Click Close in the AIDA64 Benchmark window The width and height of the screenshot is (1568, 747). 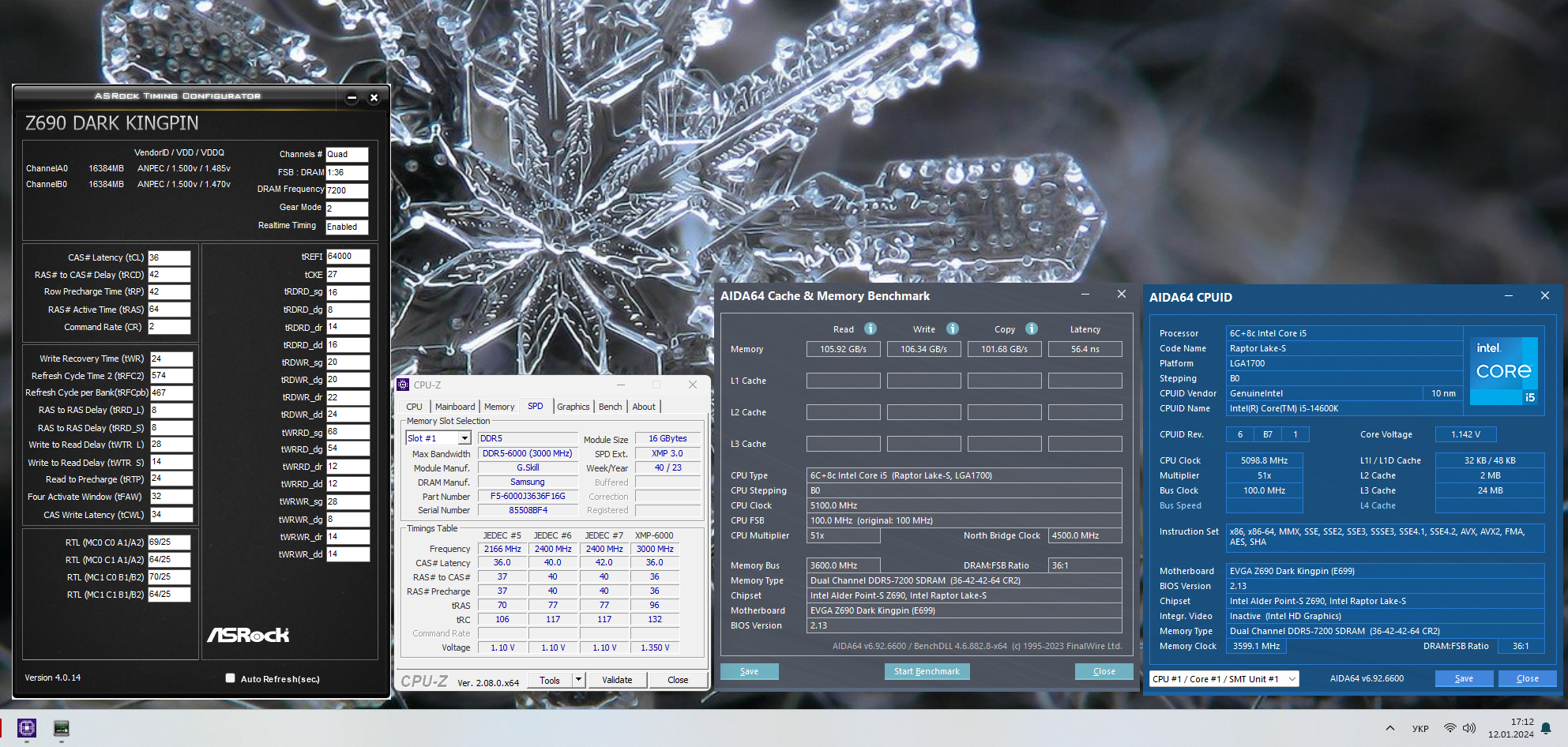[1104, 671]
